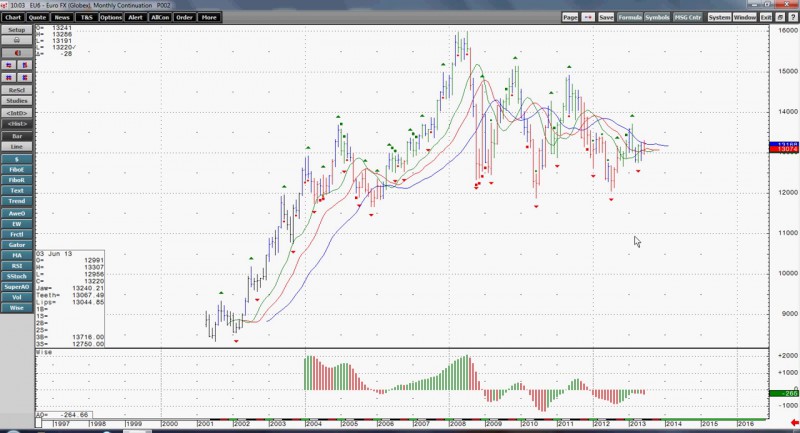
Task: Toggle the SuperAO study
Action: (x=17, y=287)
